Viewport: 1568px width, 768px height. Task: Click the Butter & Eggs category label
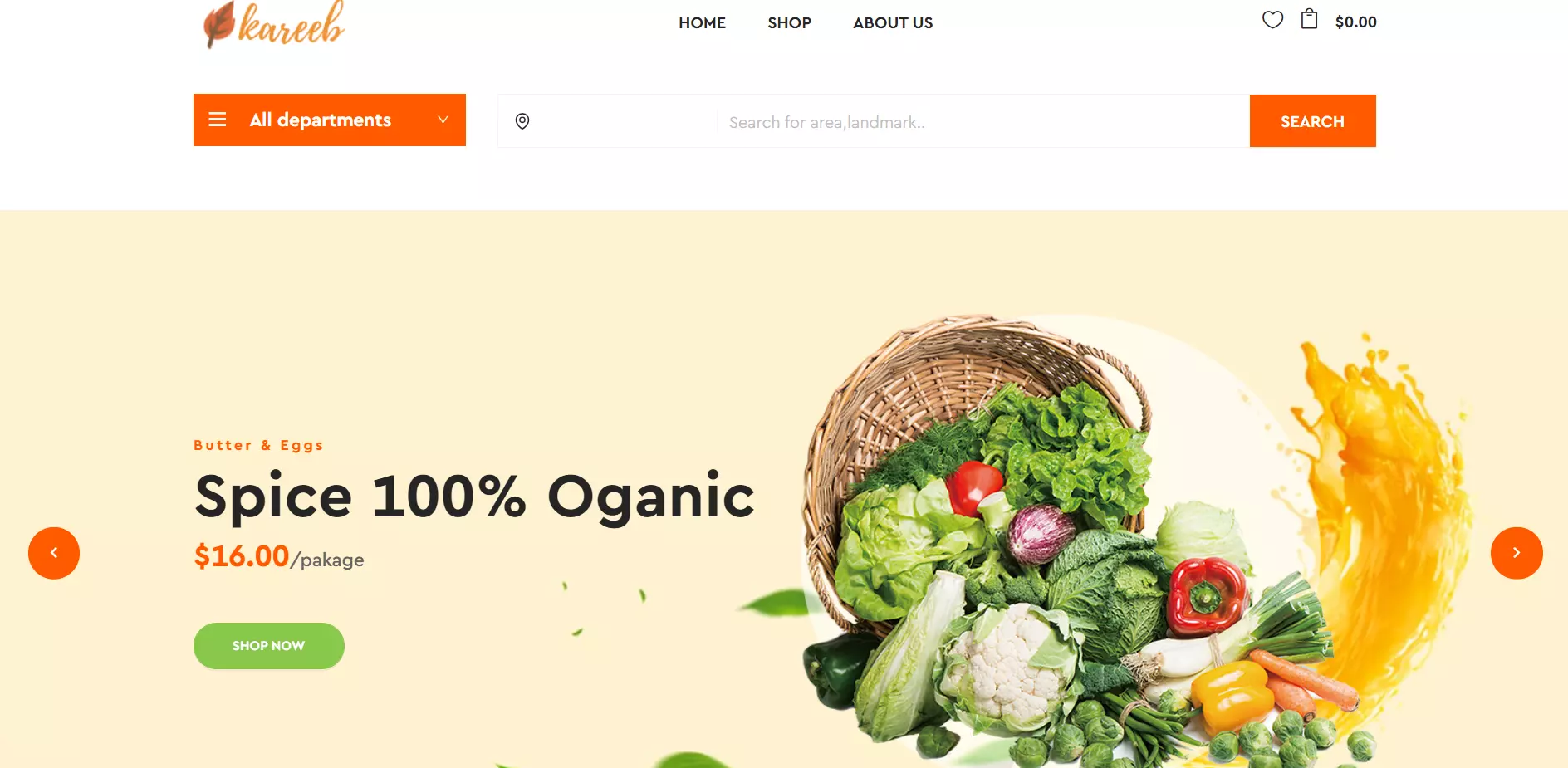(x=258, y=445)
